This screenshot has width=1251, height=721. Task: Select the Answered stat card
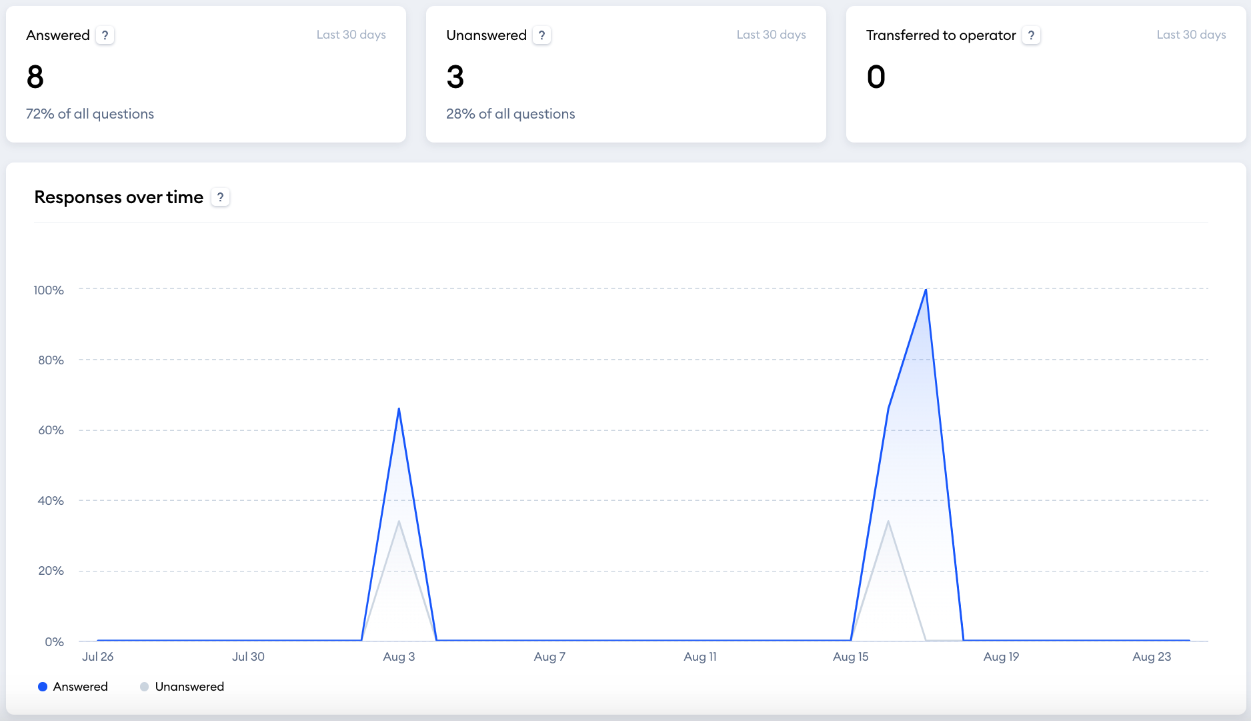(x=205, y=74)
